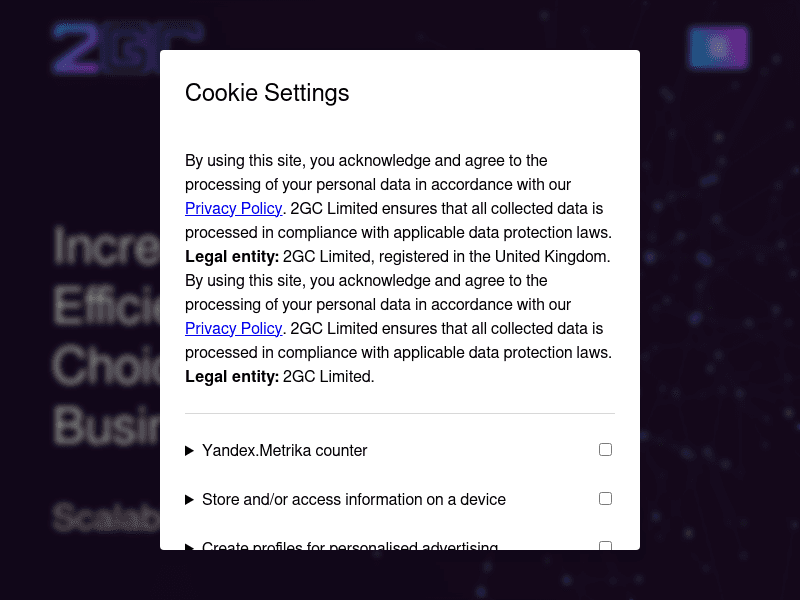Expand Create profiles for personalised advertising triangle
The height and width of the screenshot is (600, 800).
click(190, 546)
